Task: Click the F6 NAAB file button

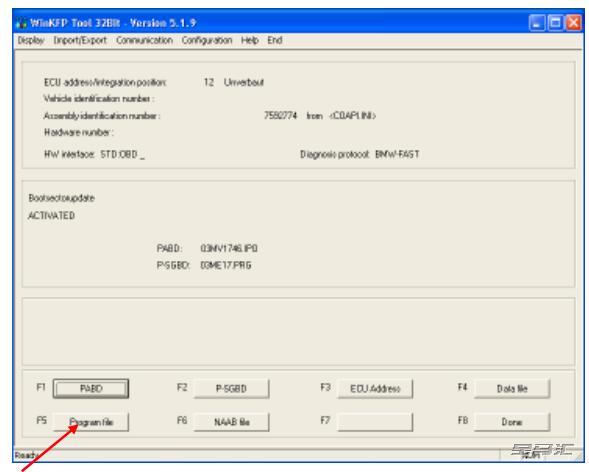Action: coord(231,422)
